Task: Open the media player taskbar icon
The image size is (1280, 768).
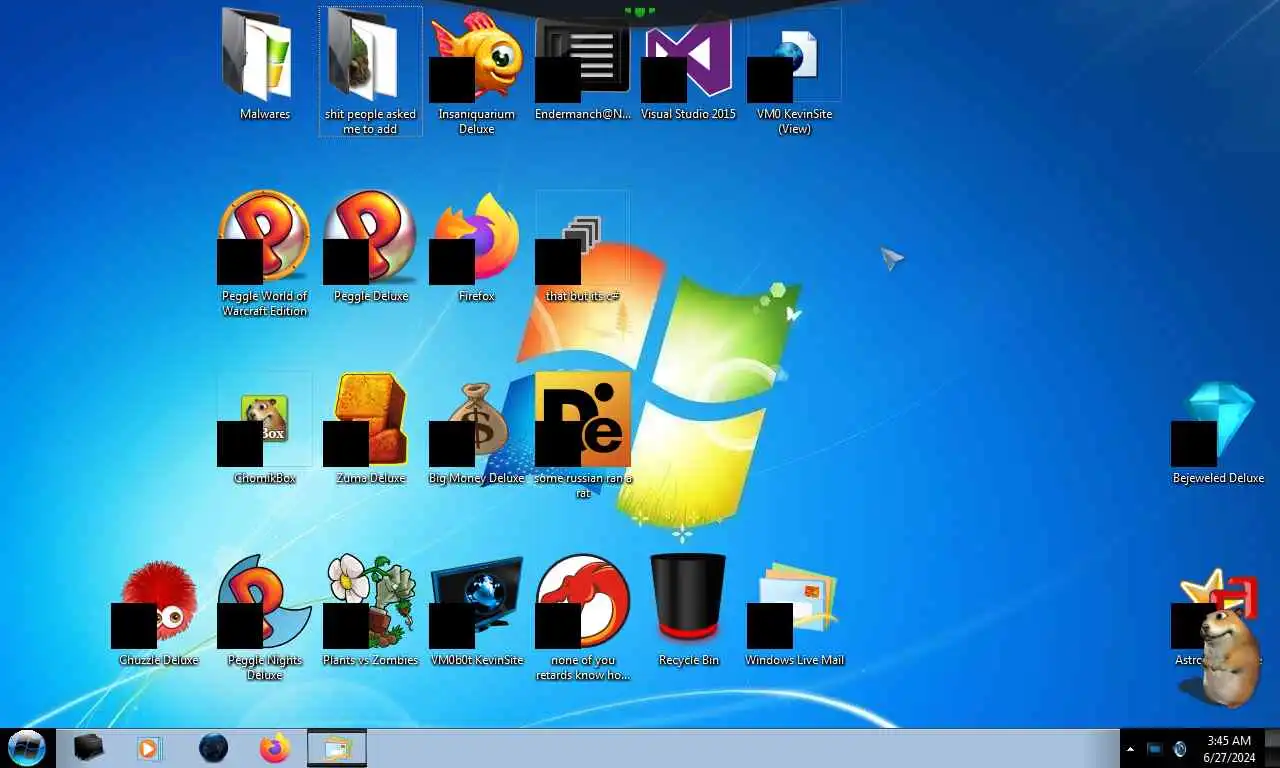Action: tap(149, 747)
